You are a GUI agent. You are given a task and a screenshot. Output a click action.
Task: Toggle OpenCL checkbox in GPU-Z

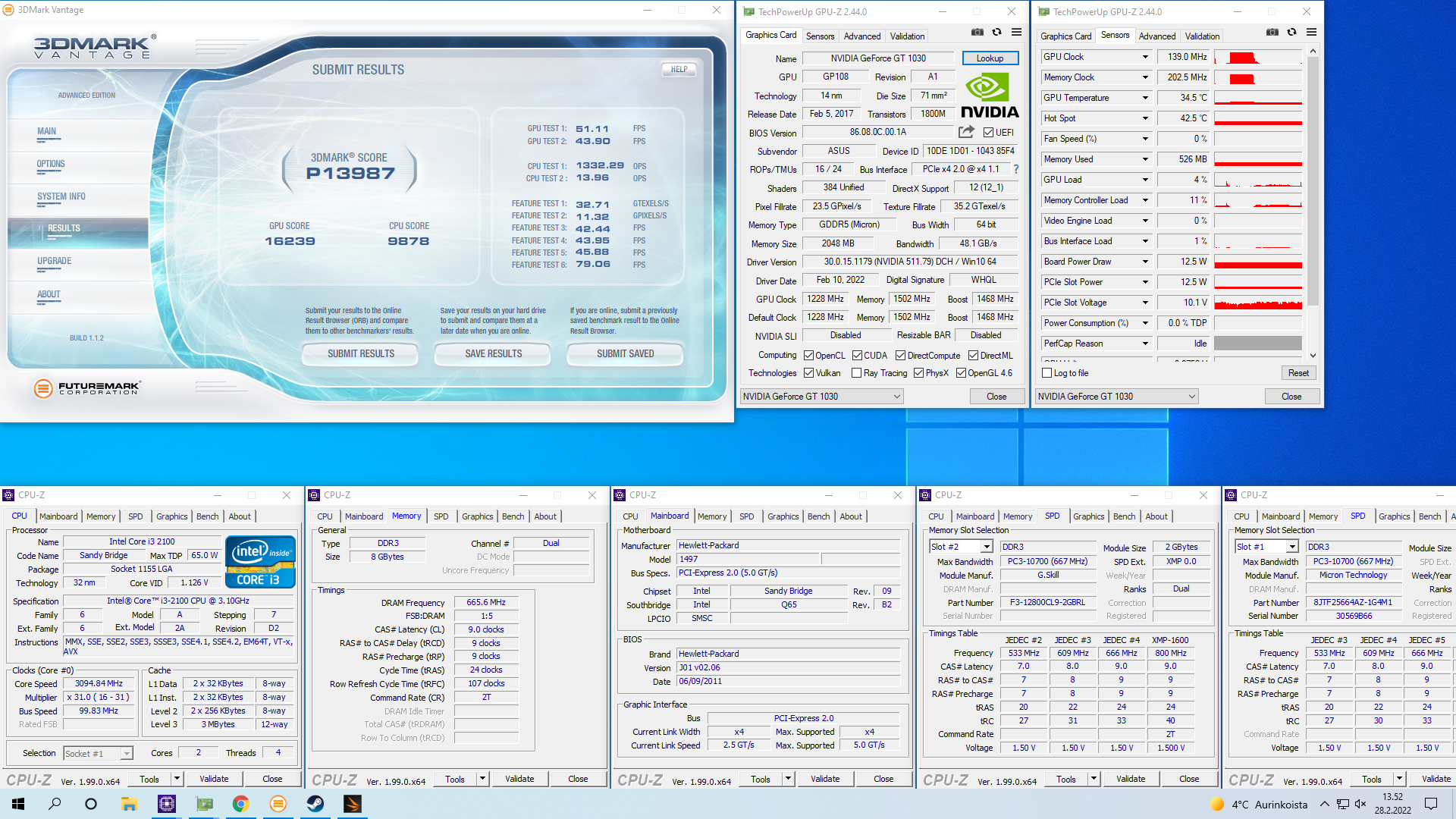click(x=808, y=356)
